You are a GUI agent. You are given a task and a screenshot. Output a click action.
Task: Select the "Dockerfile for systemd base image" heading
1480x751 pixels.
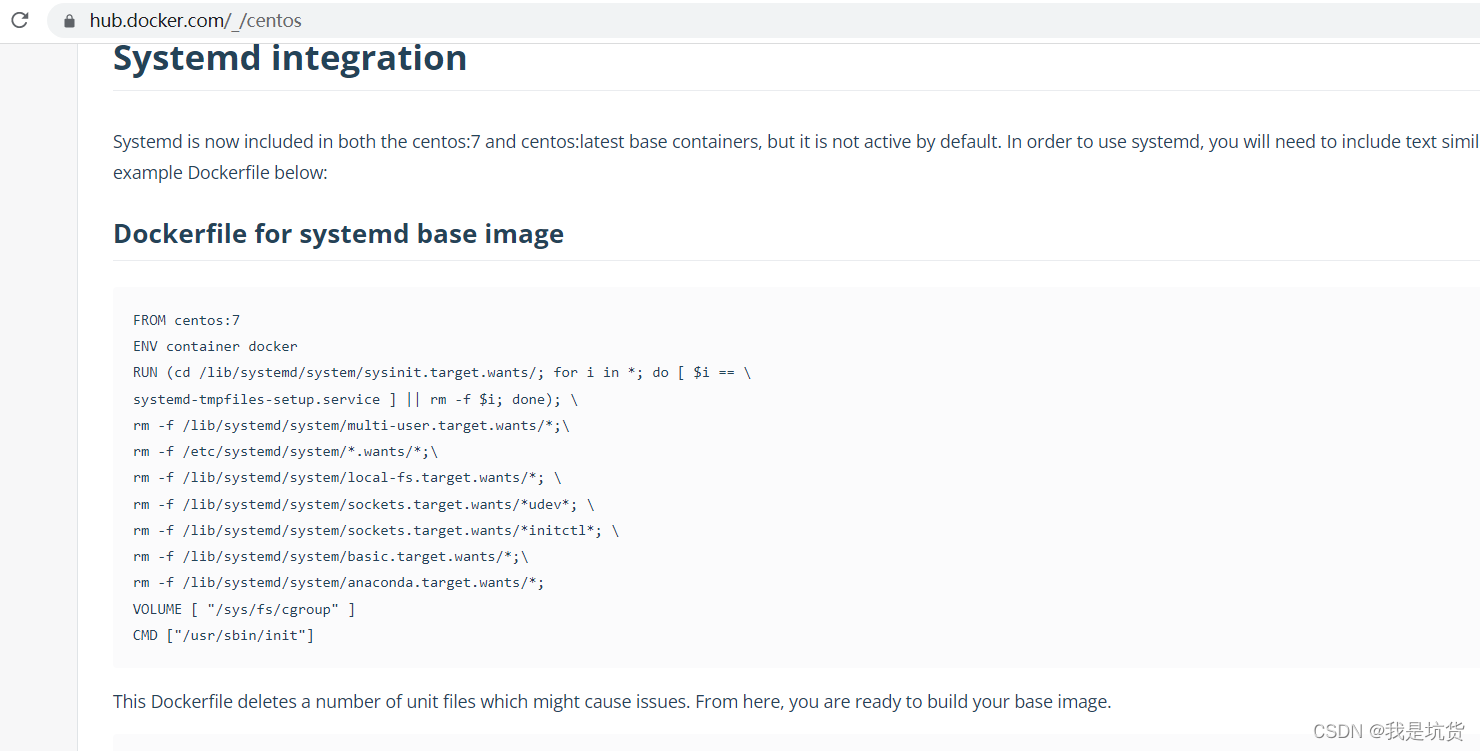pos(338,233)
